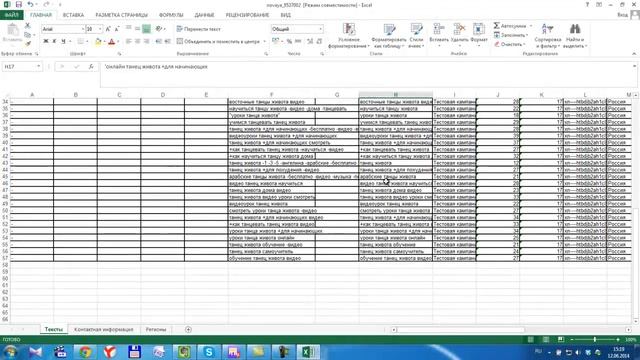This screenshot has width=640, height=360.
Task: Expand the merge and center options arrow
Action: 264,41
